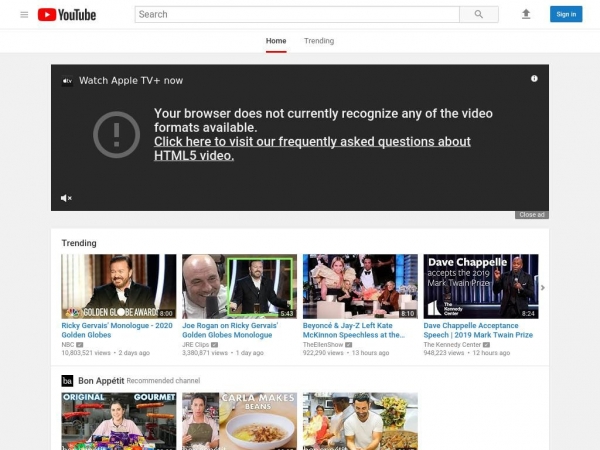Click the 10,803,521 views text
This screenshot has width=600, height=450.
(x=86, y=353)
